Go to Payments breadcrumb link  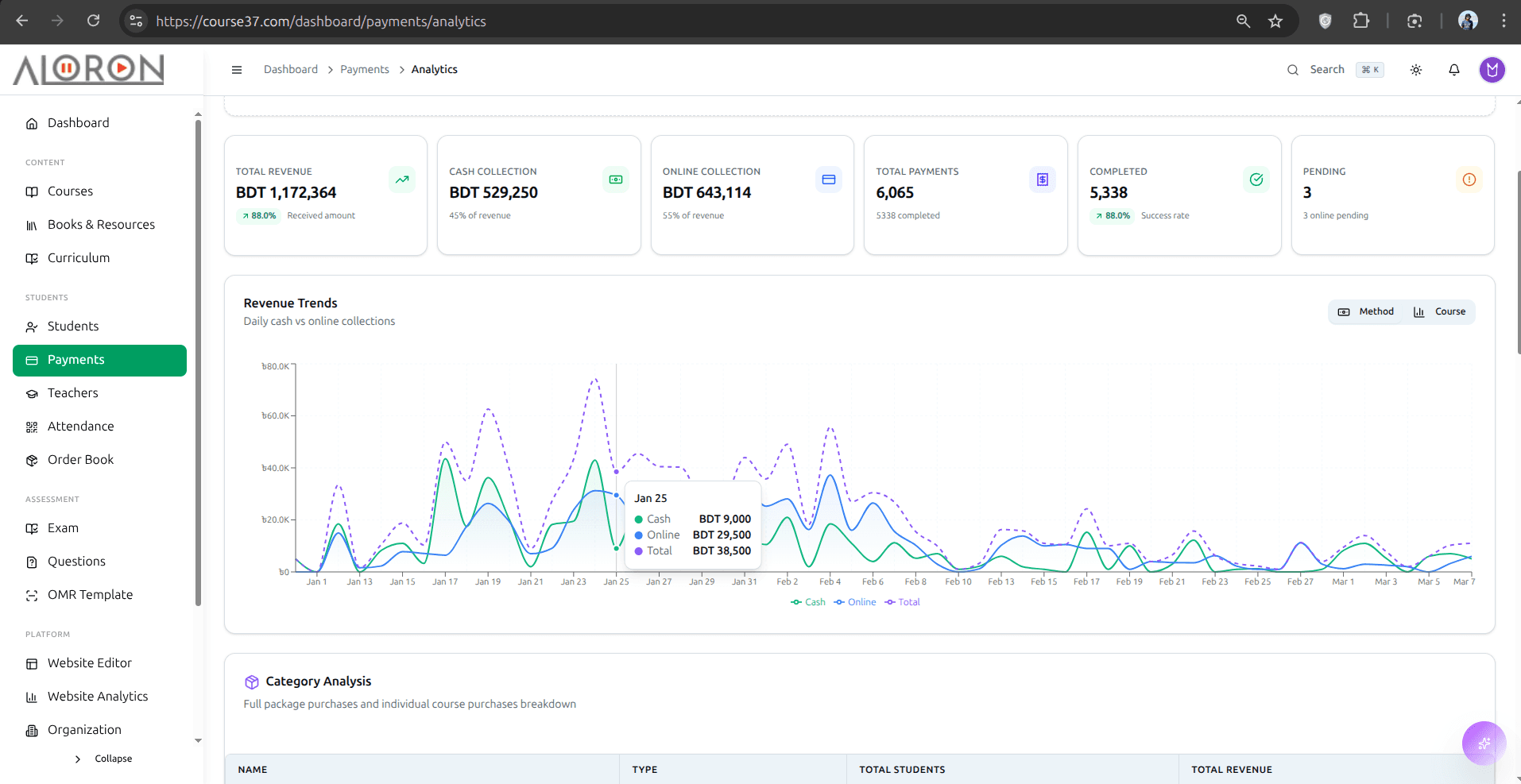pyautogui.click(x=365, y=70)
